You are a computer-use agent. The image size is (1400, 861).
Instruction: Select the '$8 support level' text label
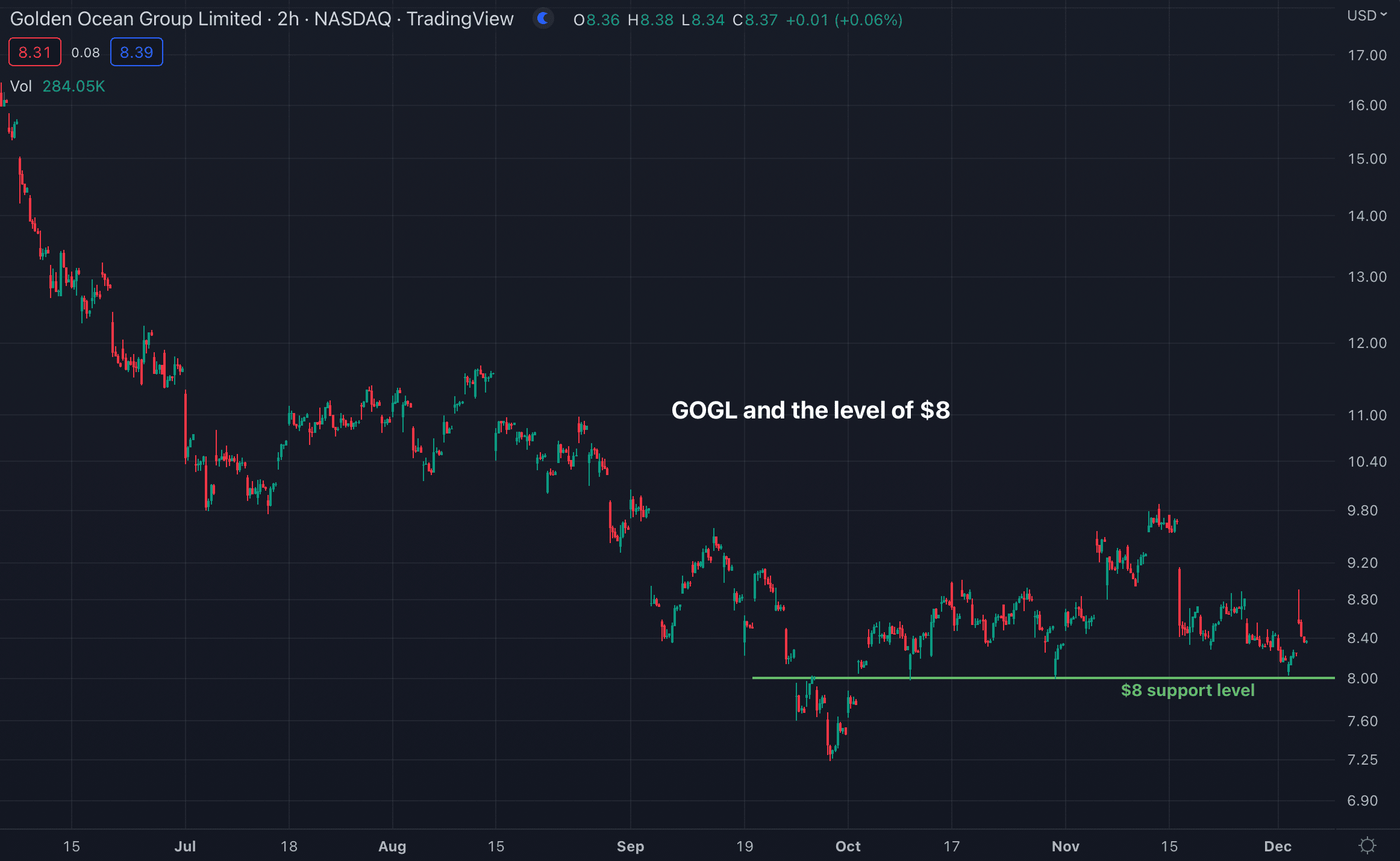(x=1187, y=690)
